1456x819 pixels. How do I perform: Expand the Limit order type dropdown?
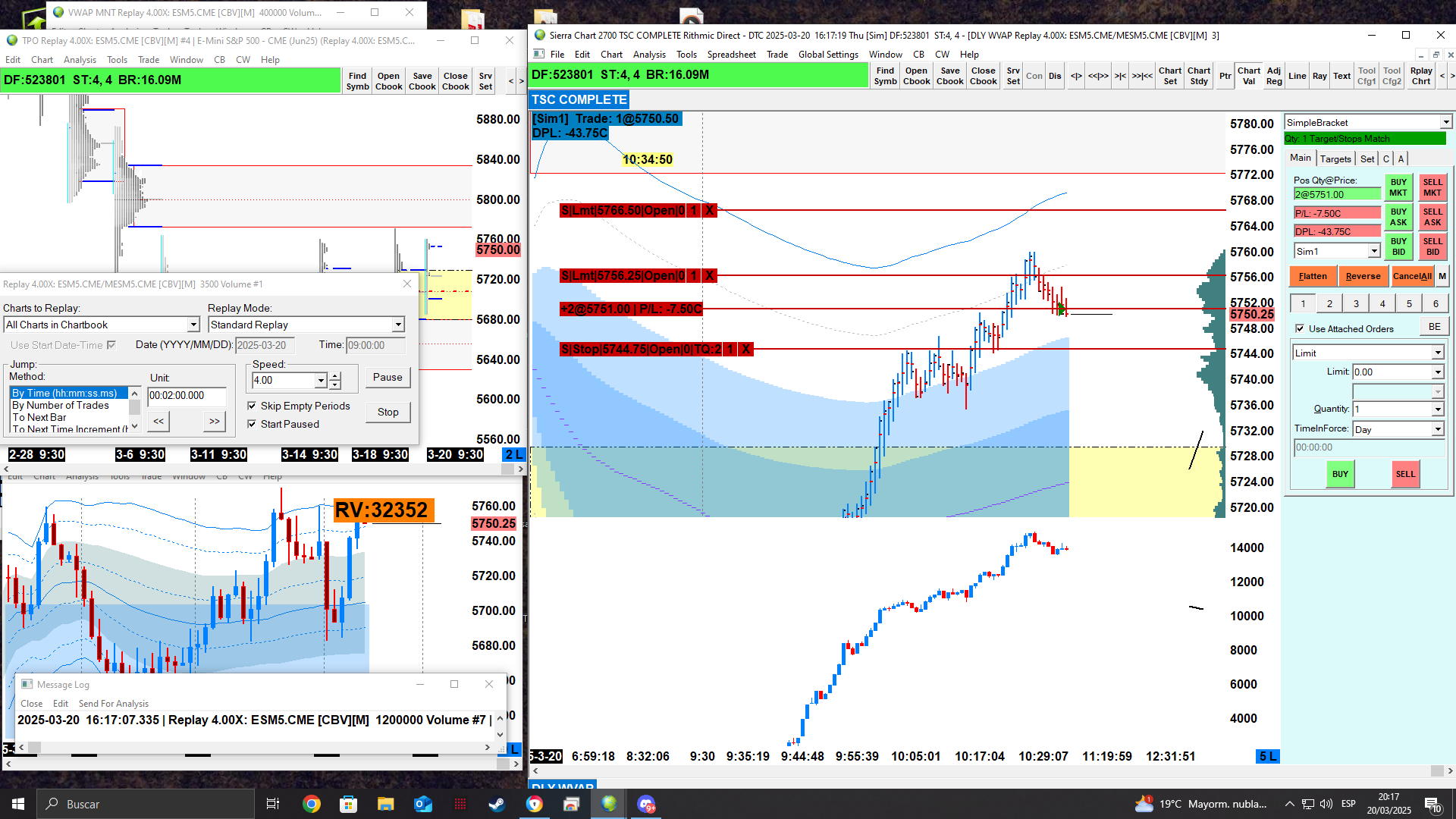pos(1437,353)
